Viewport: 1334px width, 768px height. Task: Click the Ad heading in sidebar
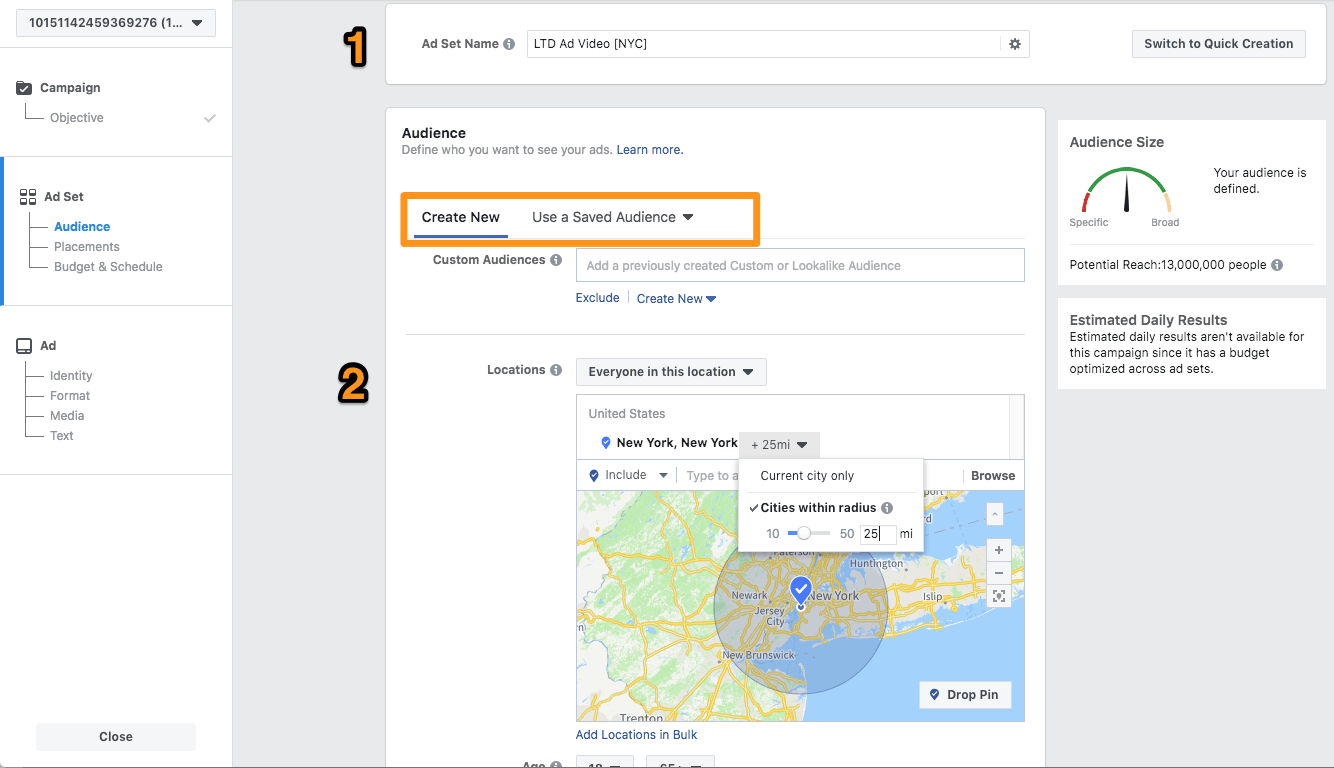point(48,346)
